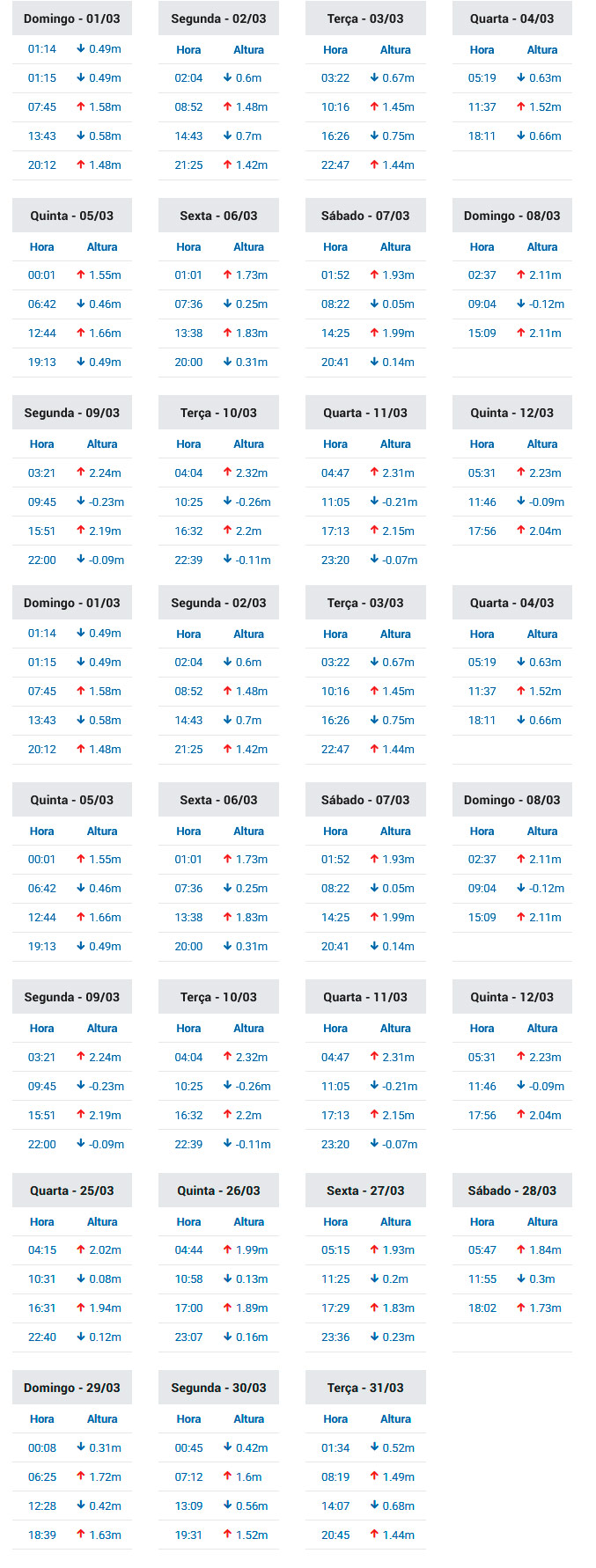596x1568 pixels.
Task: Click the low tide arrow beside 0.56m
Action: click(x=228, y=1506)
